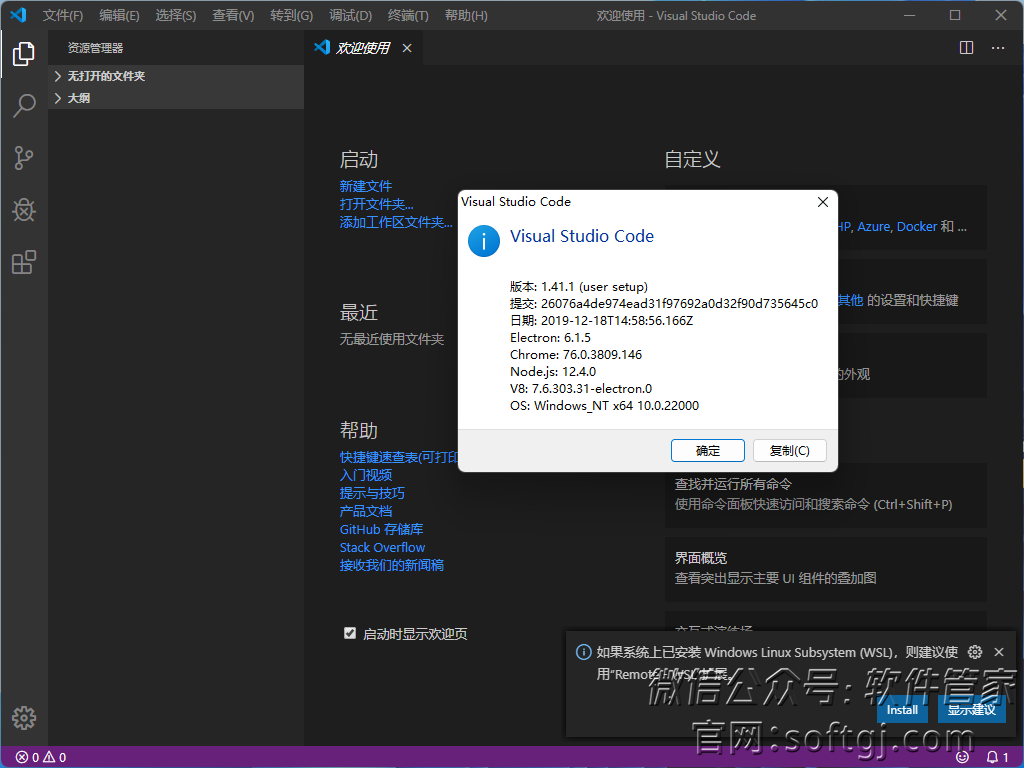Open the 界面概览 card
Viewport: 1024px width, 768px height.
825,569
